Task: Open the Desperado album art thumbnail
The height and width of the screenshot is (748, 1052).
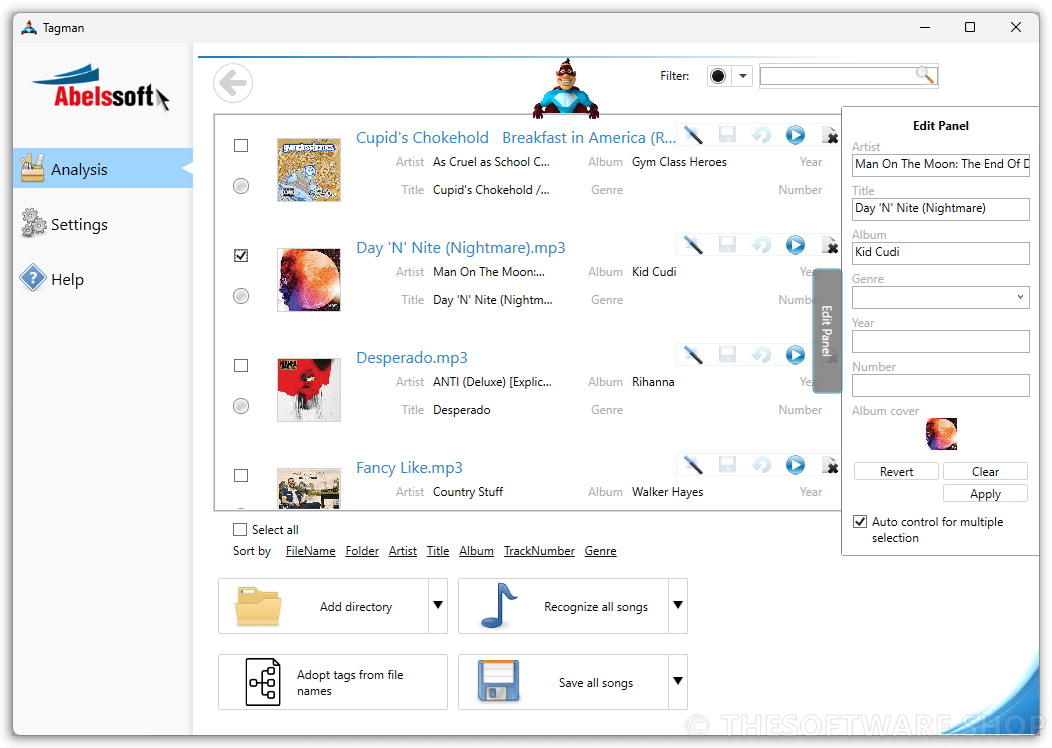Action: (x=309, y=390)
